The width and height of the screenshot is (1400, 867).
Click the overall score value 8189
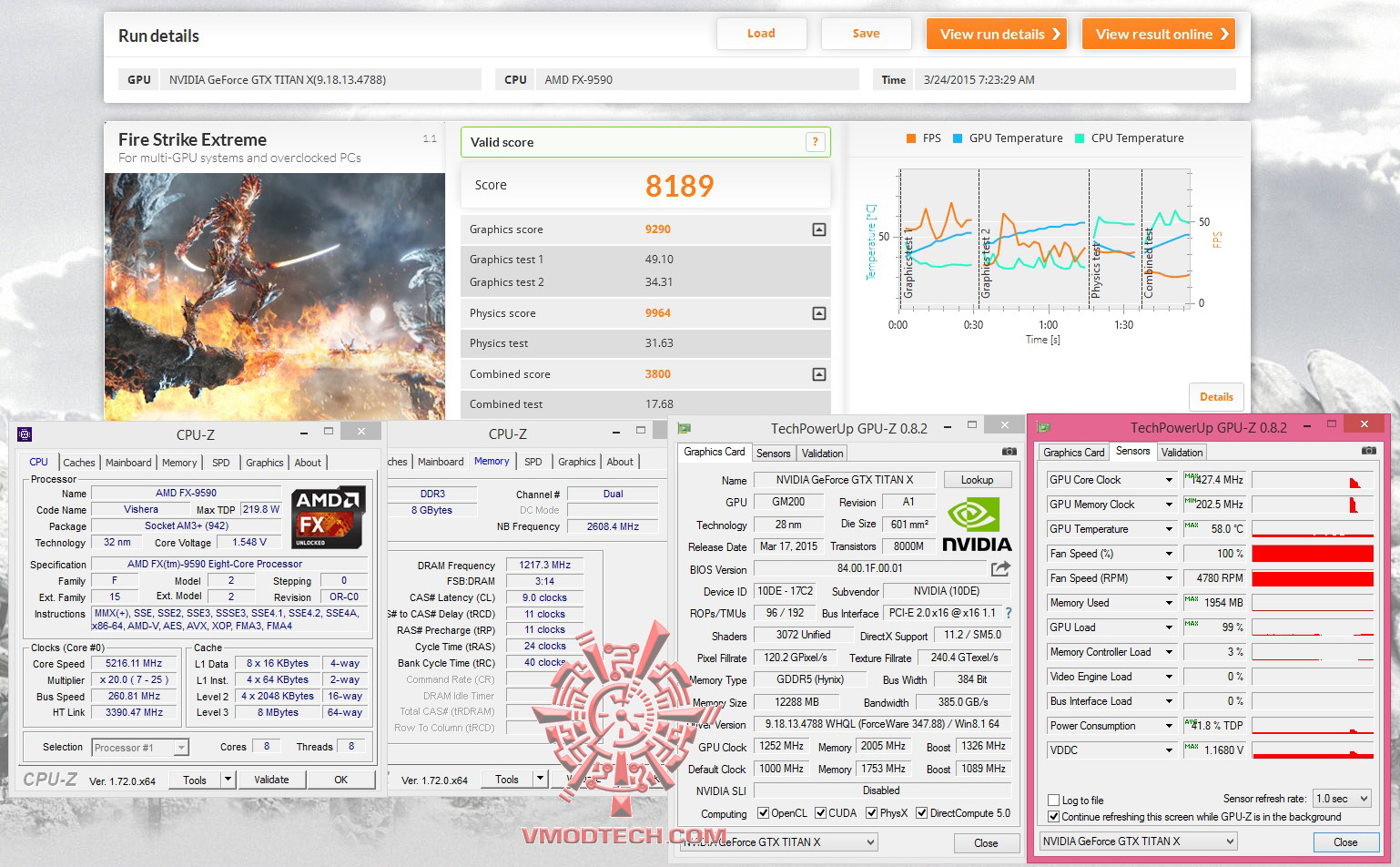679,186
